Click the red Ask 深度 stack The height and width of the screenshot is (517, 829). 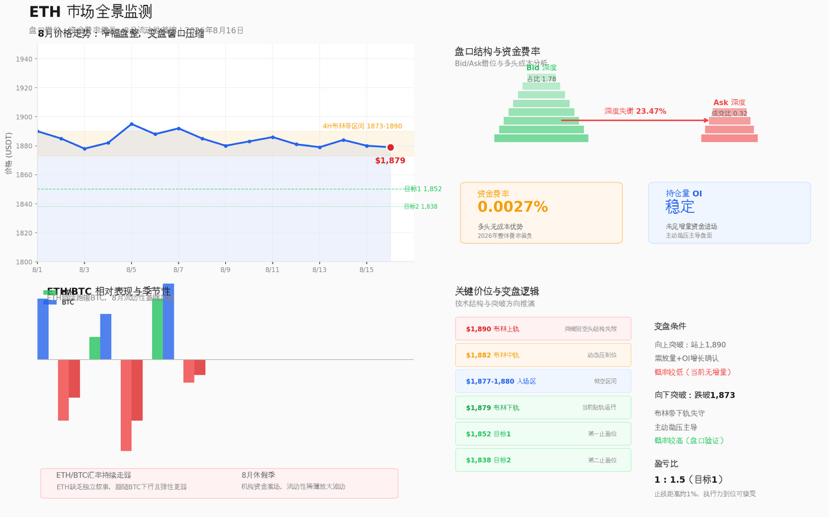tap(729, 125)
